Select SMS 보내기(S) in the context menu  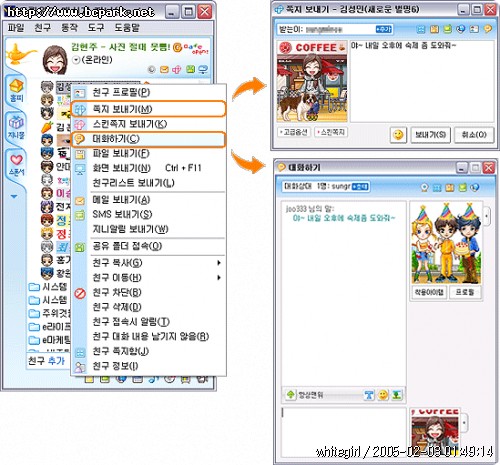point(148,214)
